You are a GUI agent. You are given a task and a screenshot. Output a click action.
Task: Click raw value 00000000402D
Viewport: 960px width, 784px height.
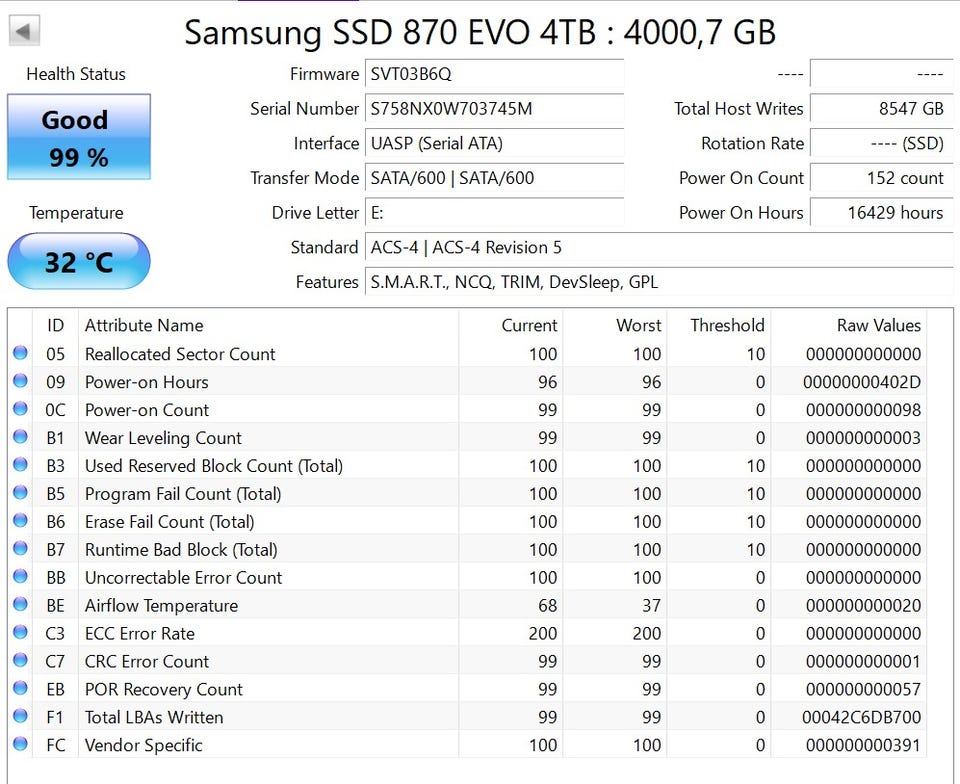point(862,383)
